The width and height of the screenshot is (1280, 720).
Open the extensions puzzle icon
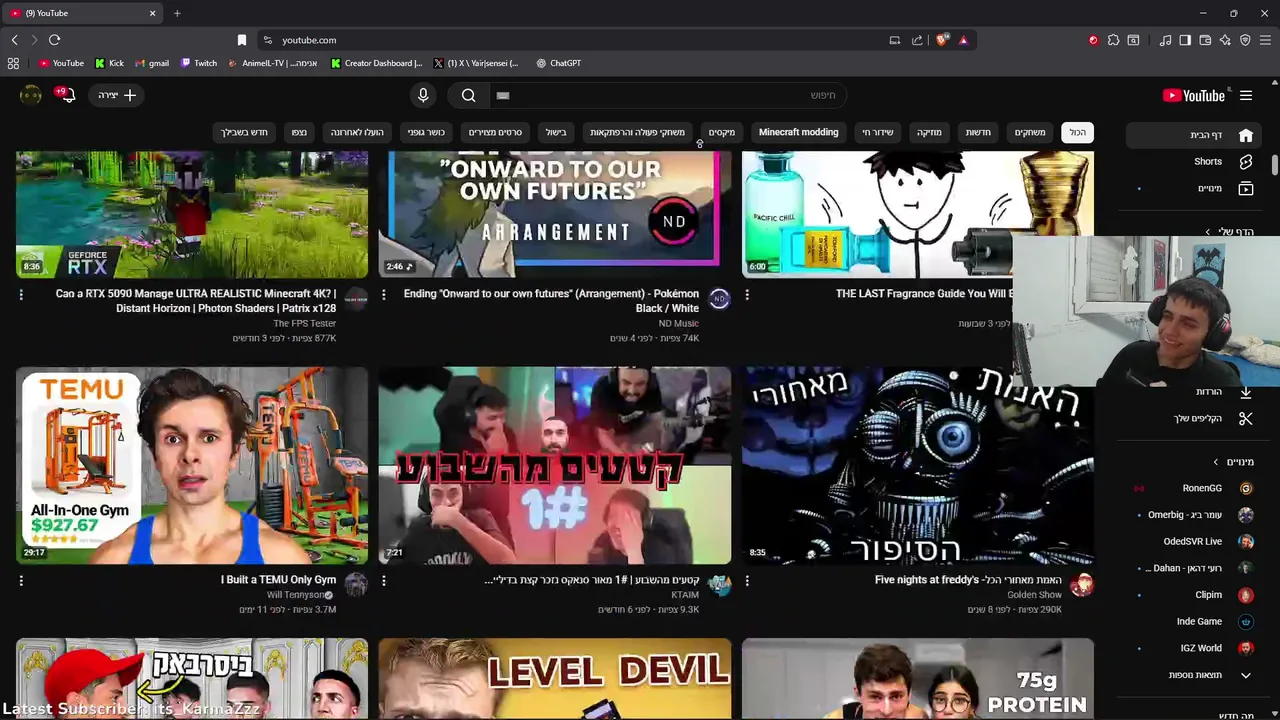(x=1113, y=40)
